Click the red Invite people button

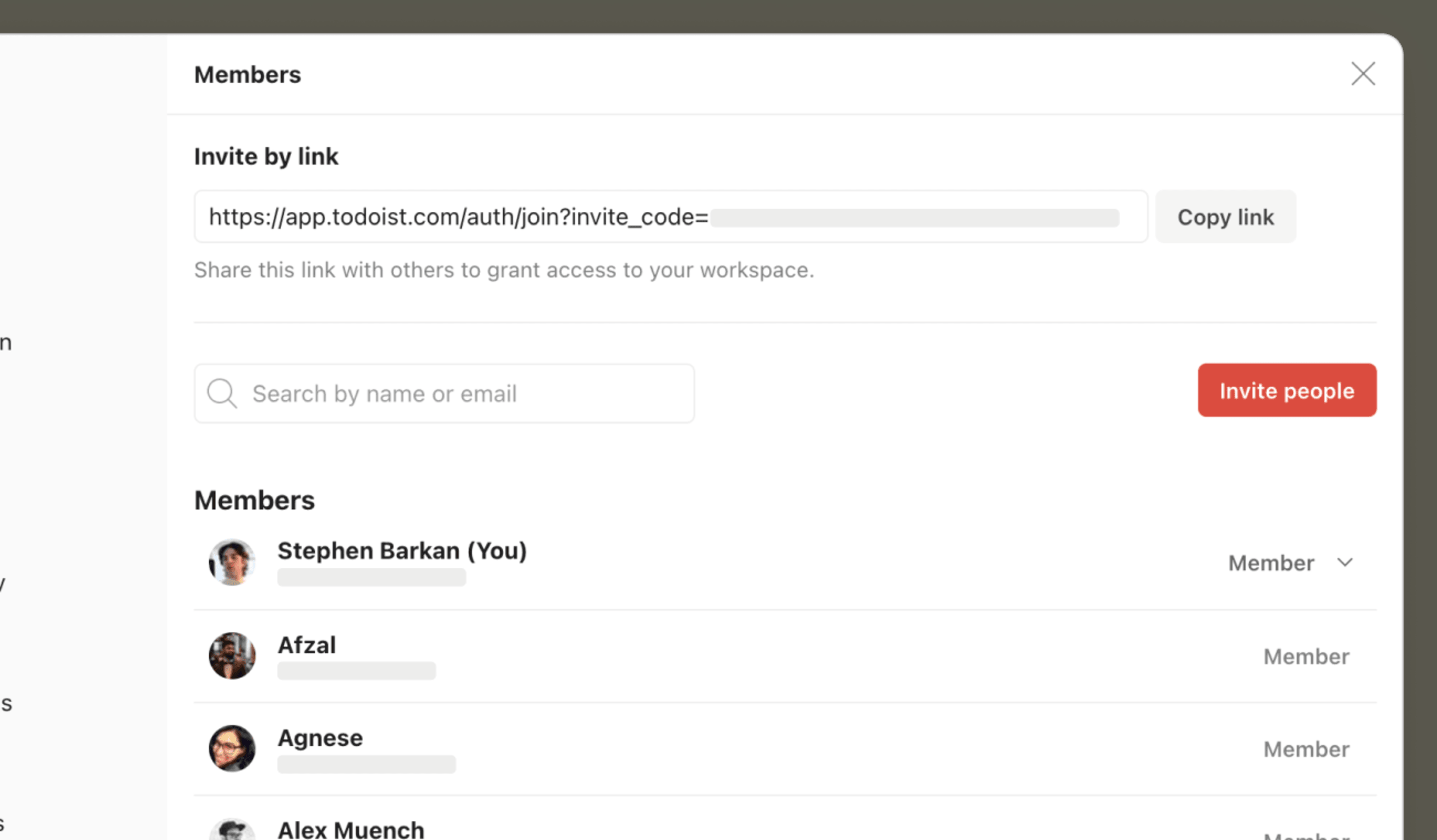coord(1287,390)
